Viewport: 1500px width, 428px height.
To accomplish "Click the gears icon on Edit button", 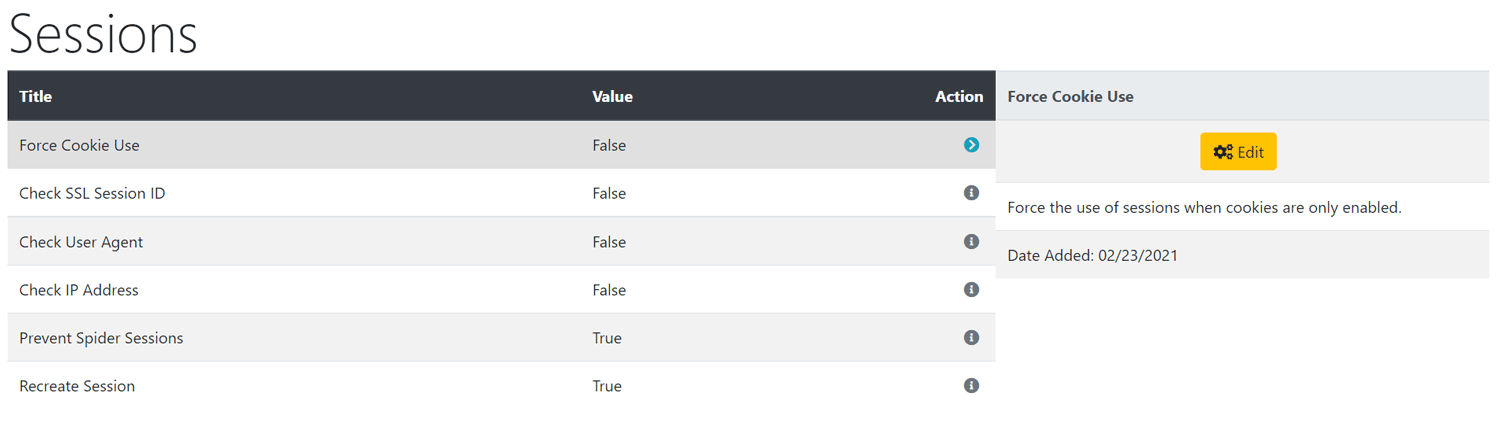I will pos(1223,152).
